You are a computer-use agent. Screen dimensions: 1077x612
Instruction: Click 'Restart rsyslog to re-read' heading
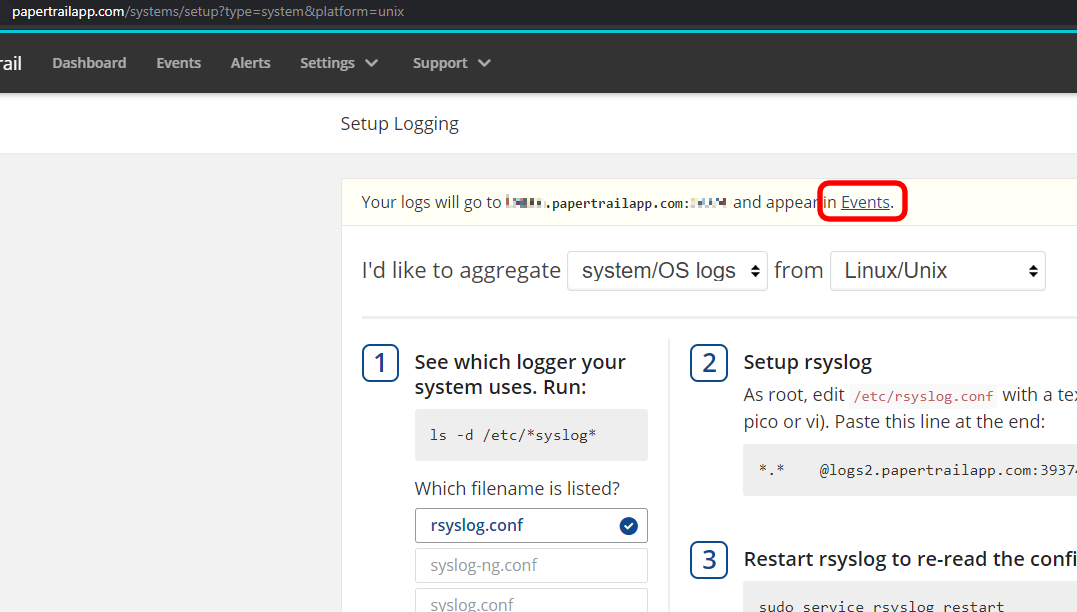[x=910, y=559]
